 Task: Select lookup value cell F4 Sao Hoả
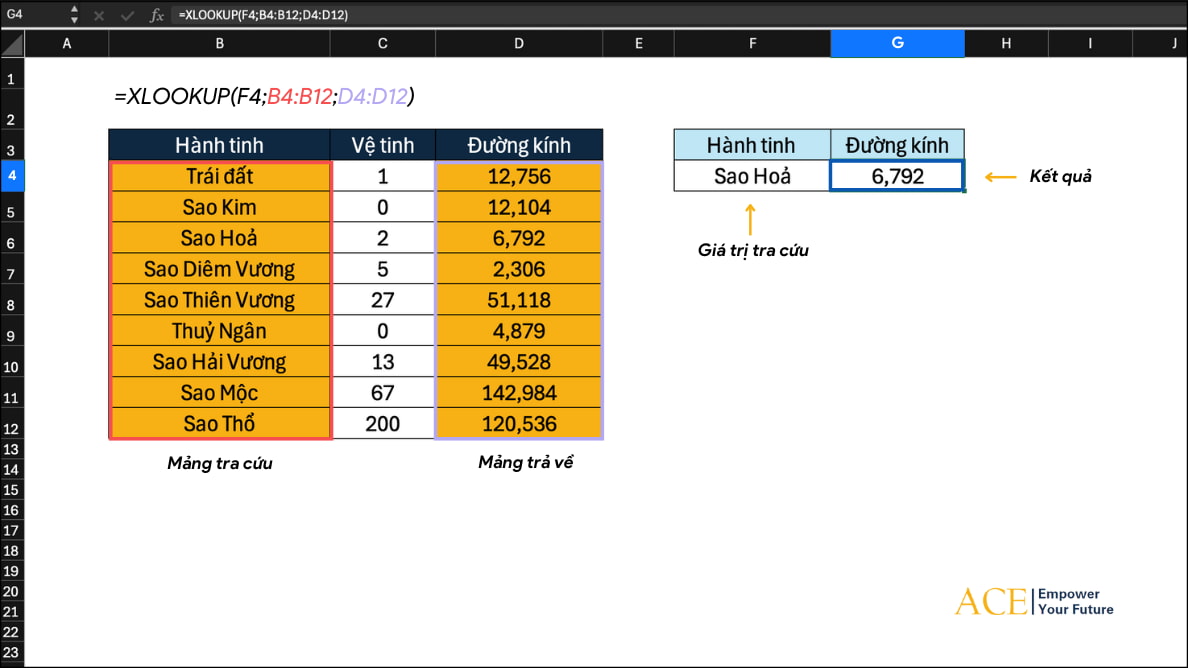tap(752, 176)
